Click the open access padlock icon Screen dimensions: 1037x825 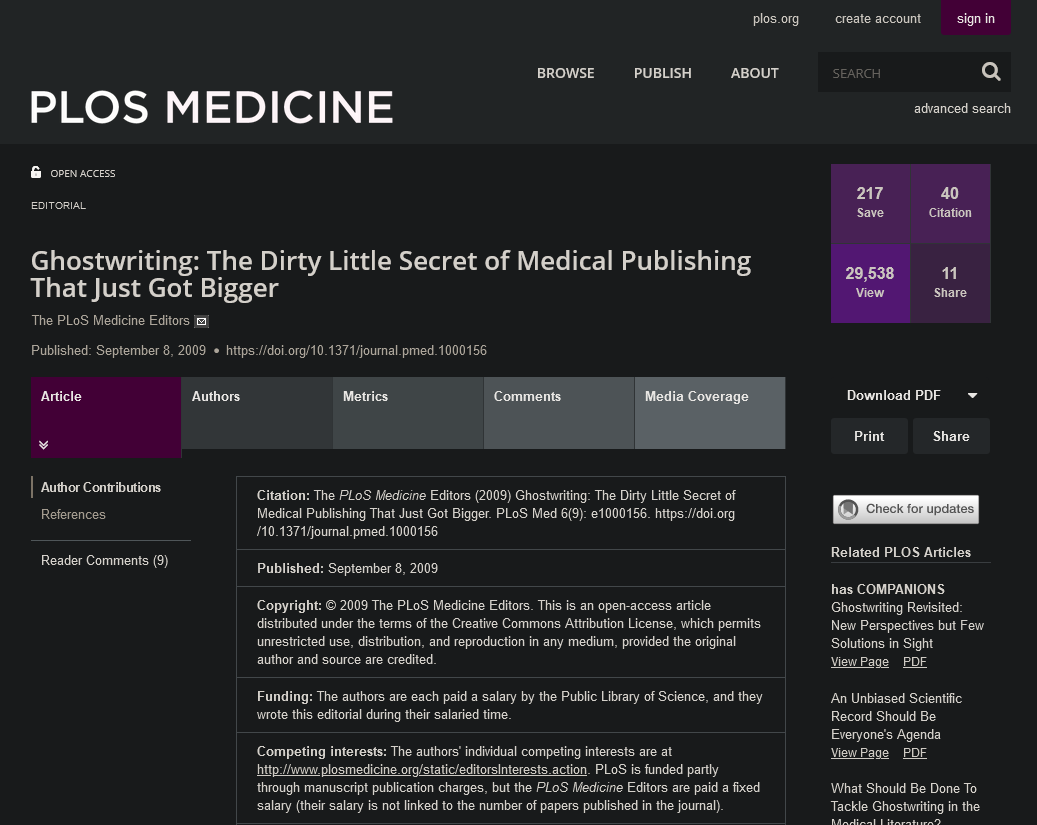pos(36,173)
